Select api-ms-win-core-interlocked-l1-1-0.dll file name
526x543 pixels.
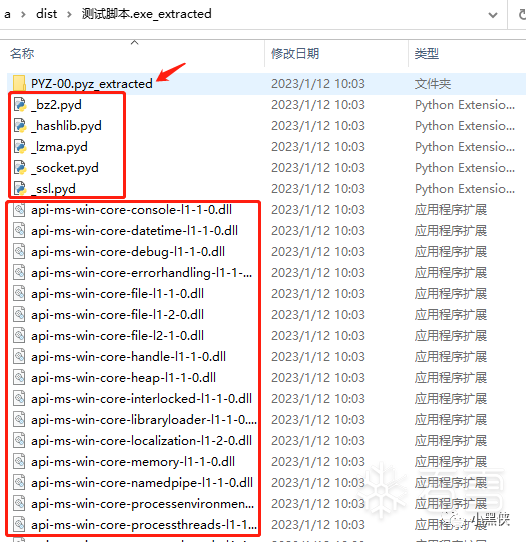(x=142, y=399)
